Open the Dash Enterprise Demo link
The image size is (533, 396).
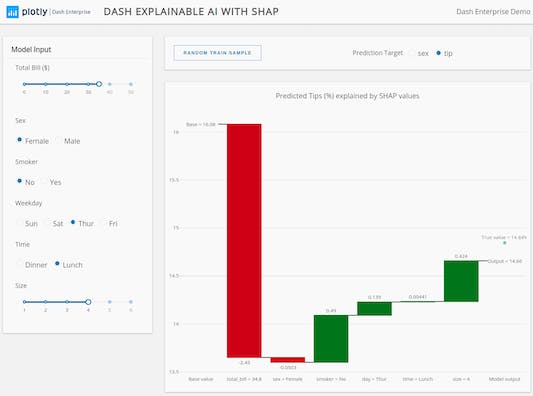point(493,12)
